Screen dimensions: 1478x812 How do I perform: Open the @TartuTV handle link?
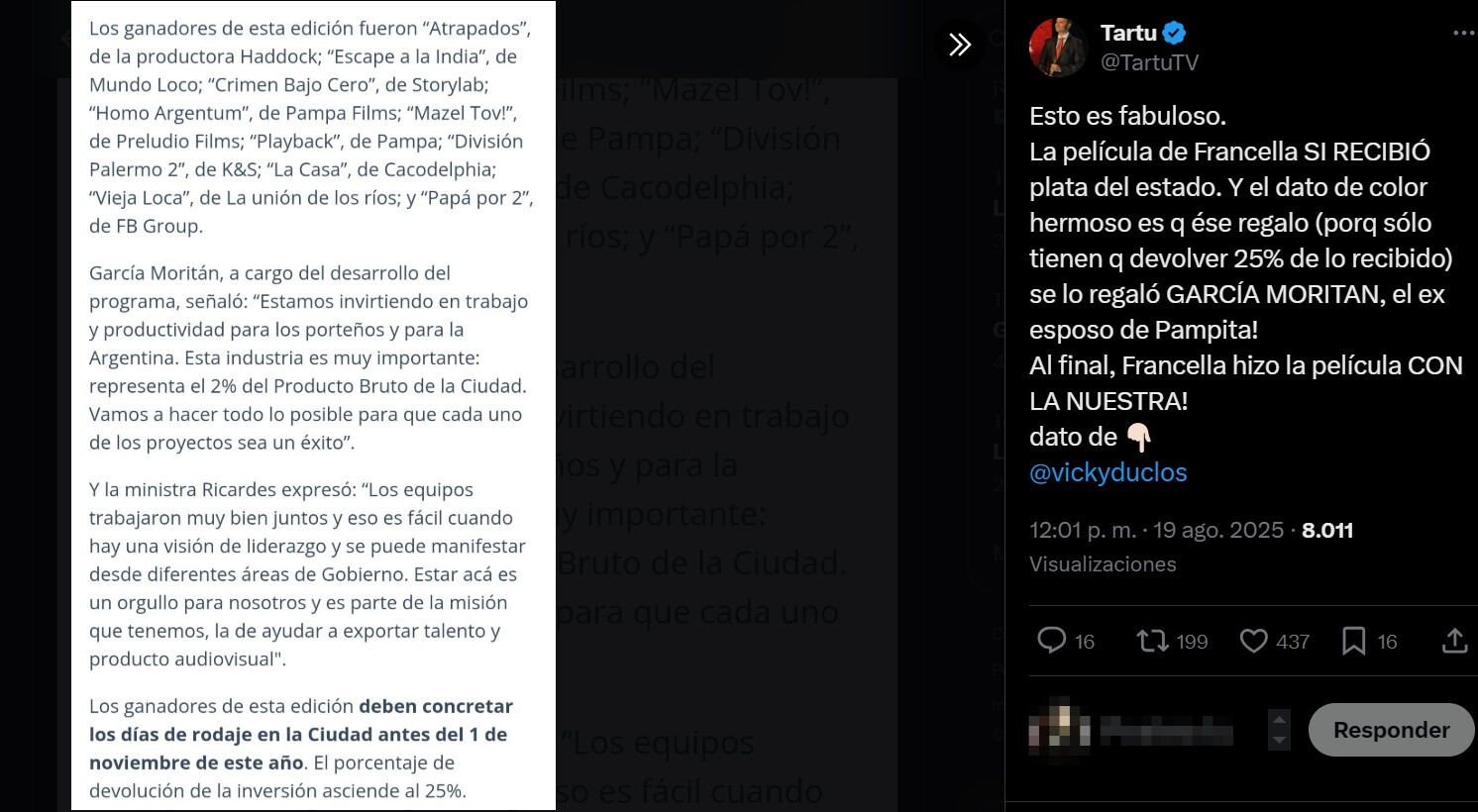click(1149, 62)
